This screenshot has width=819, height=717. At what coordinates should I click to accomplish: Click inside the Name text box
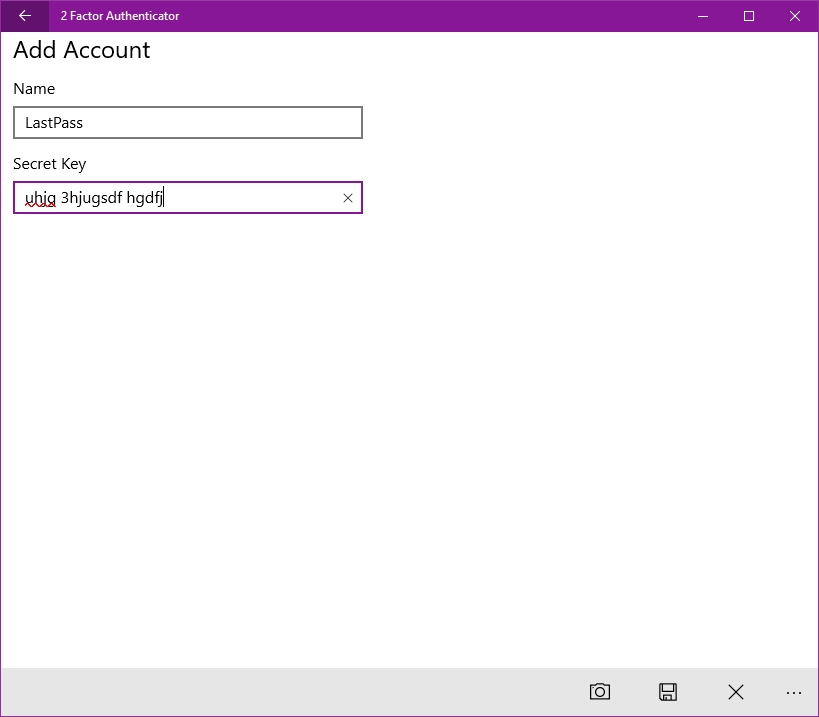(x=187, y=122)
